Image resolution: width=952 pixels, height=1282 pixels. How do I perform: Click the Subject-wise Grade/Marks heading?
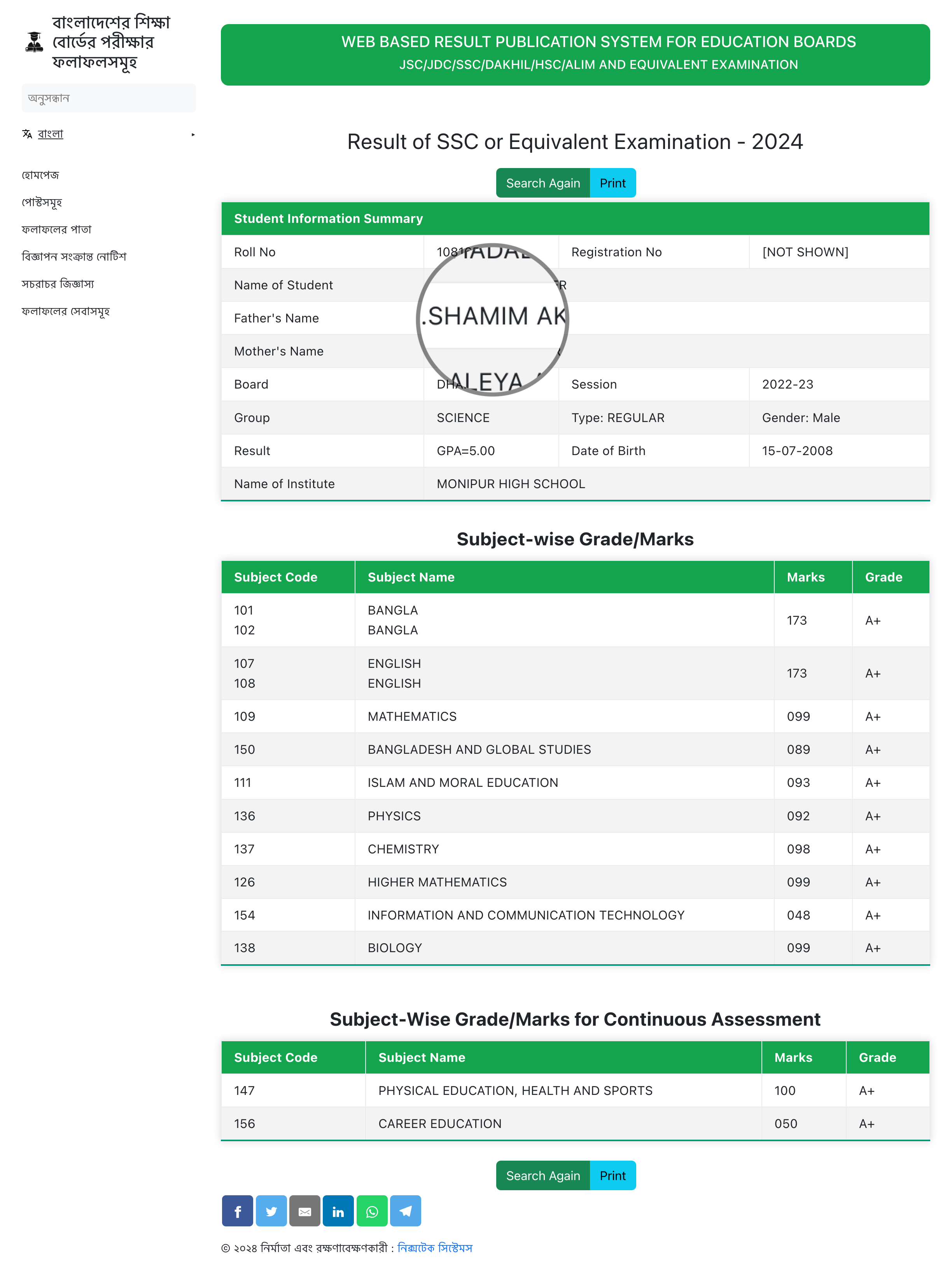click(x=575, y=539)
